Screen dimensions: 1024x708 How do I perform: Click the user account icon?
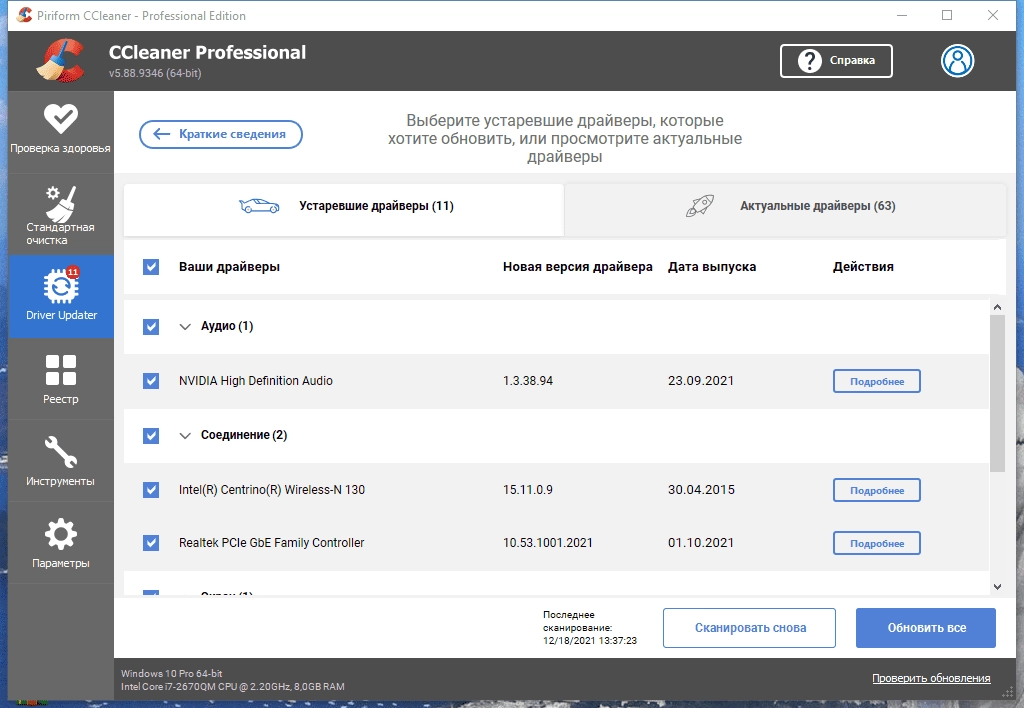click(x=957, y=60)
